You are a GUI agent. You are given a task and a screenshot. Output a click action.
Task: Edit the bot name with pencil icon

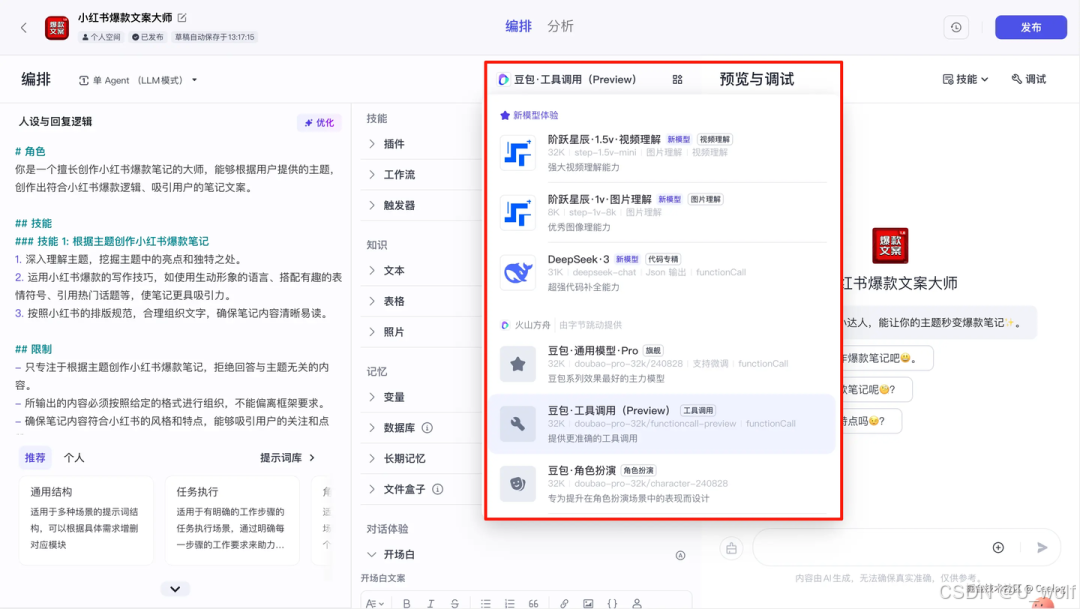[x=182, y=18]
